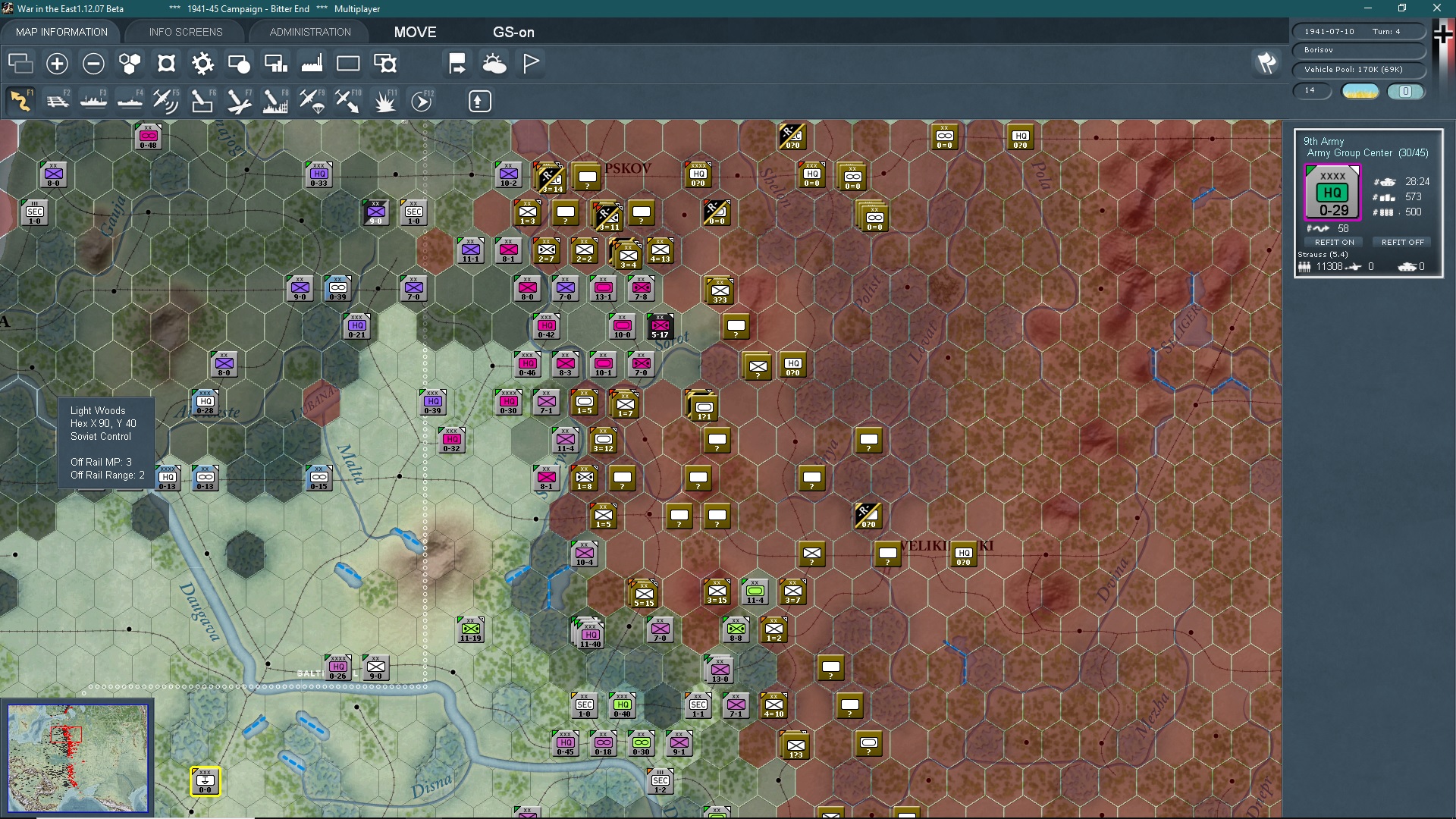Toggle the blank unit rectangle icon
Image resolution: width=1456 pixels, height=819 pixels.
click(x=348, y=63)
